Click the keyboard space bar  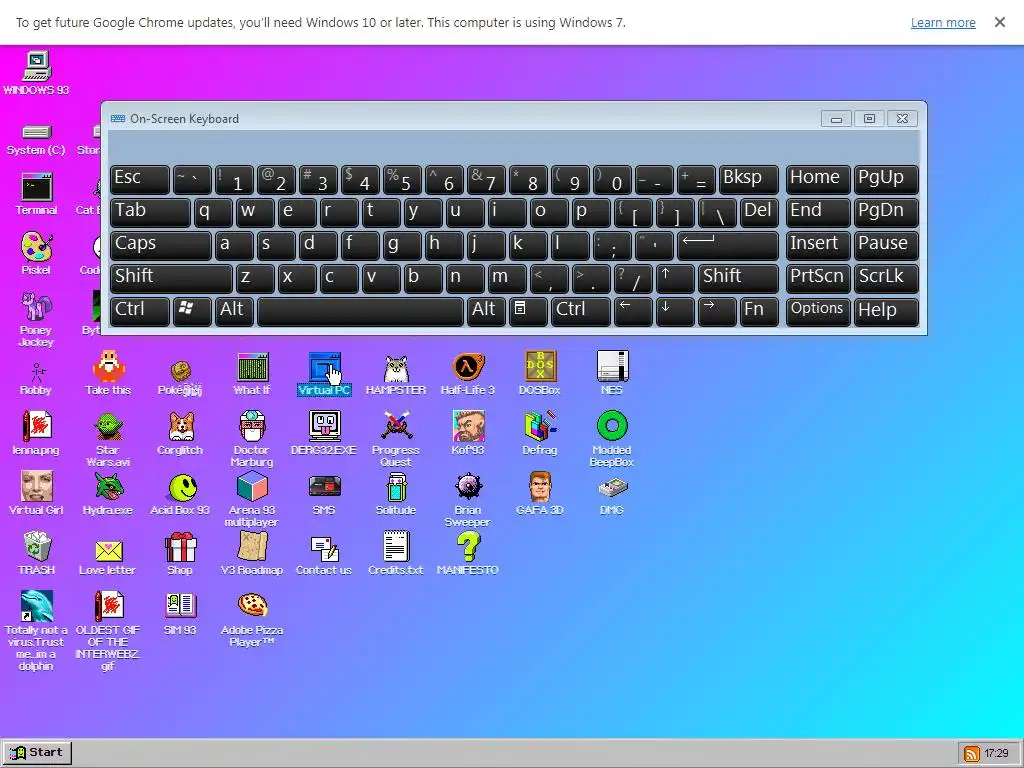(360, 311)
